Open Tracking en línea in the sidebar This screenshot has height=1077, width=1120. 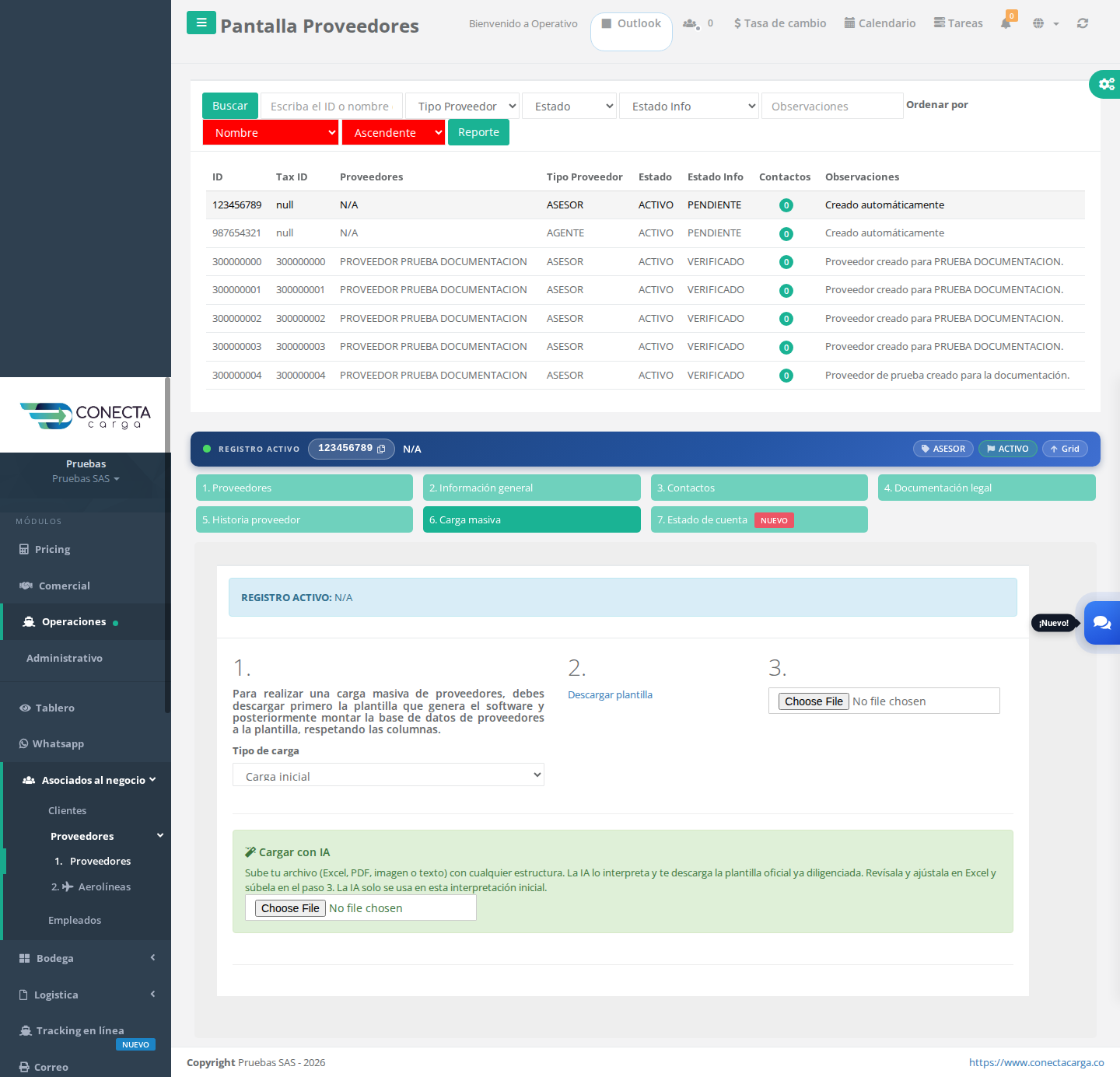(x=72, y=1030)
